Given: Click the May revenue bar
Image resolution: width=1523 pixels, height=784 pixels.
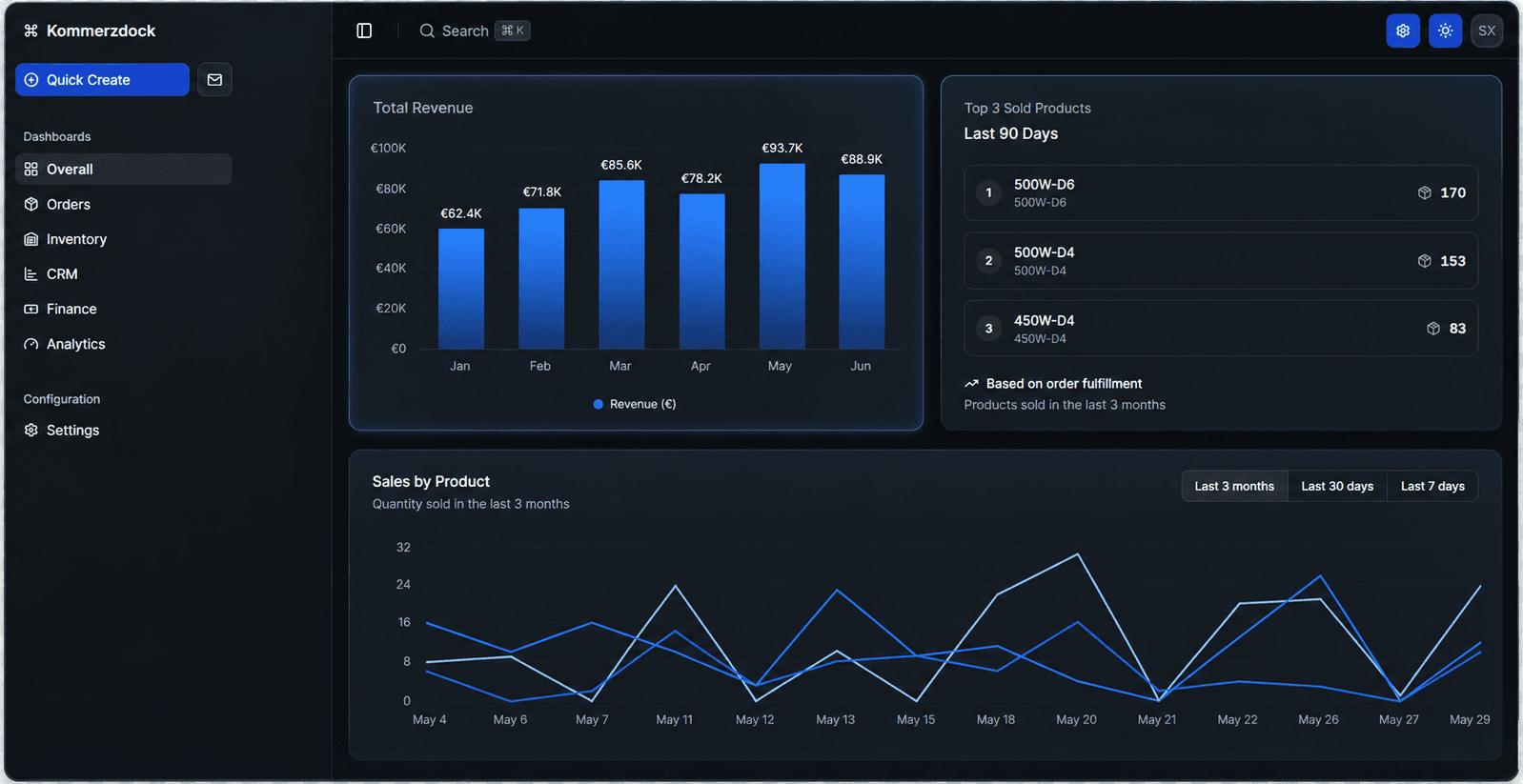Looking at the screenshot, I should coord(782,256).
